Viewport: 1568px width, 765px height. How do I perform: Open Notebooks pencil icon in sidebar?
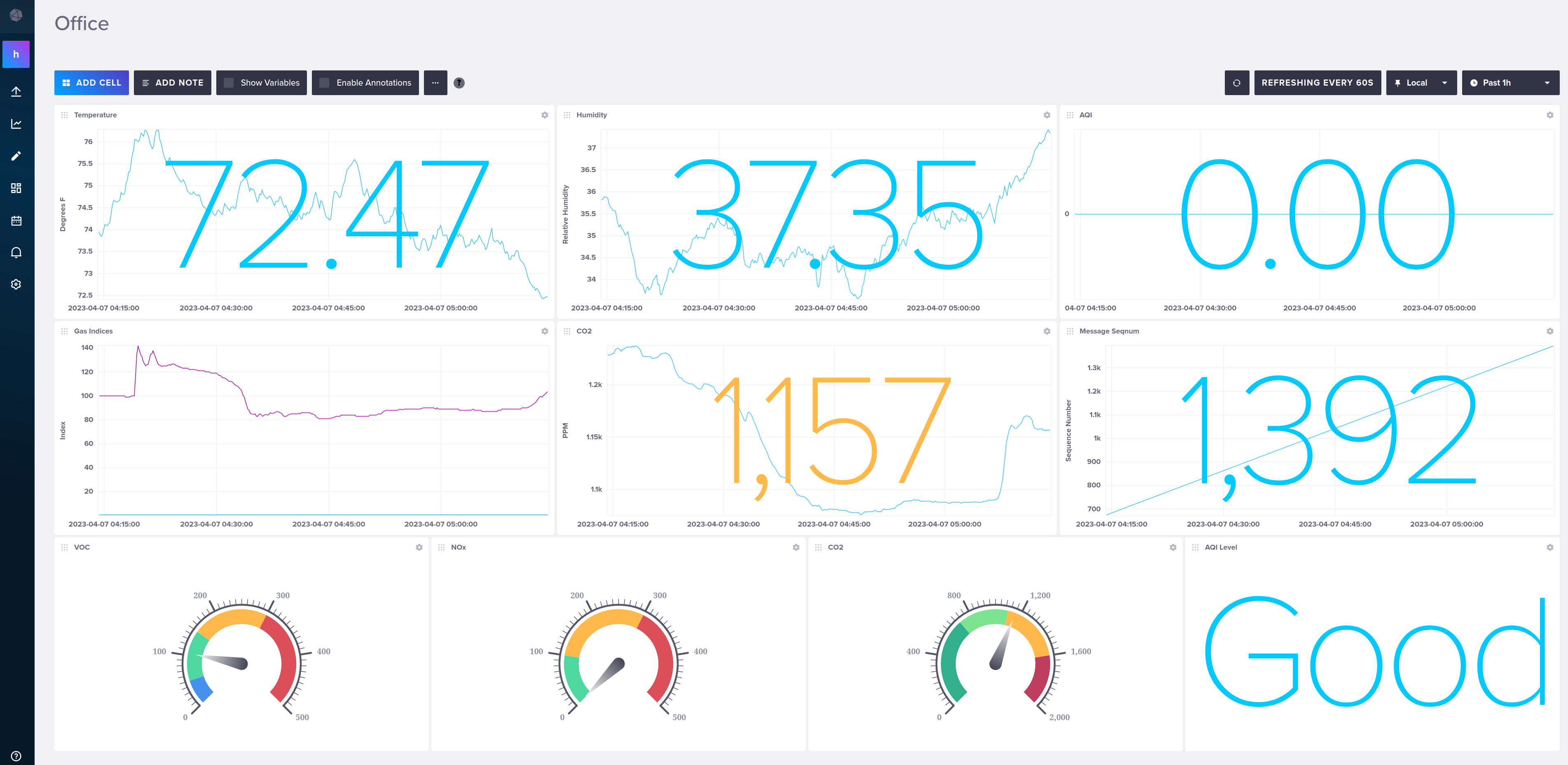pos(16,156)
